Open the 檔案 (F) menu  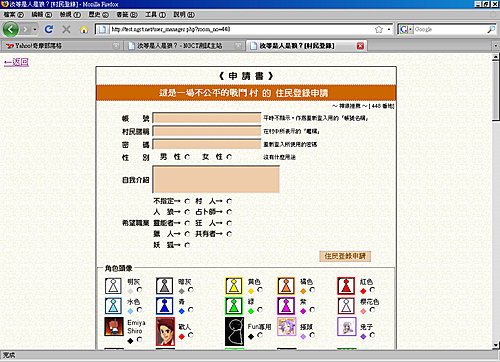tap(14, 15)
